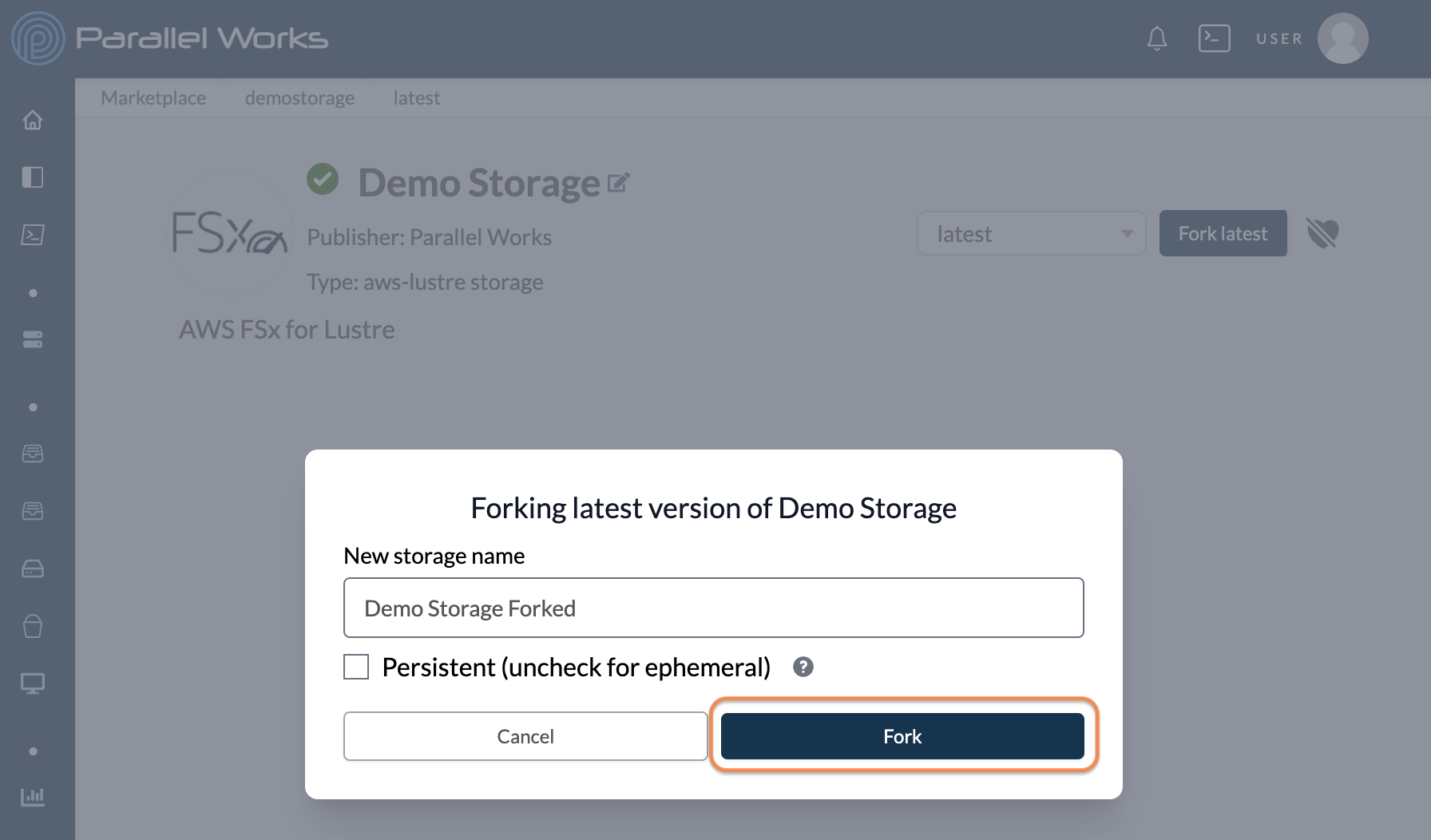Confirm with the Fork button

point(902,736)
